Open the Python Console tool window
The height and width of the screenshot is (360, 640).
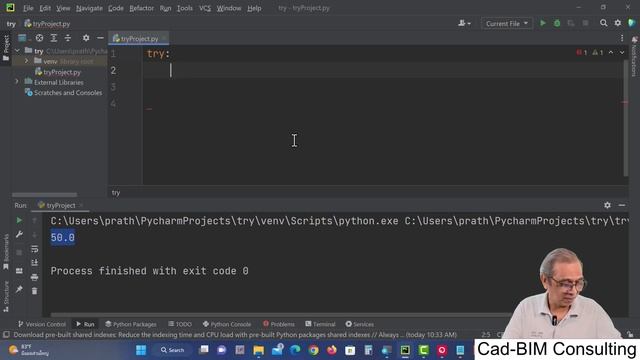[227, 324]
